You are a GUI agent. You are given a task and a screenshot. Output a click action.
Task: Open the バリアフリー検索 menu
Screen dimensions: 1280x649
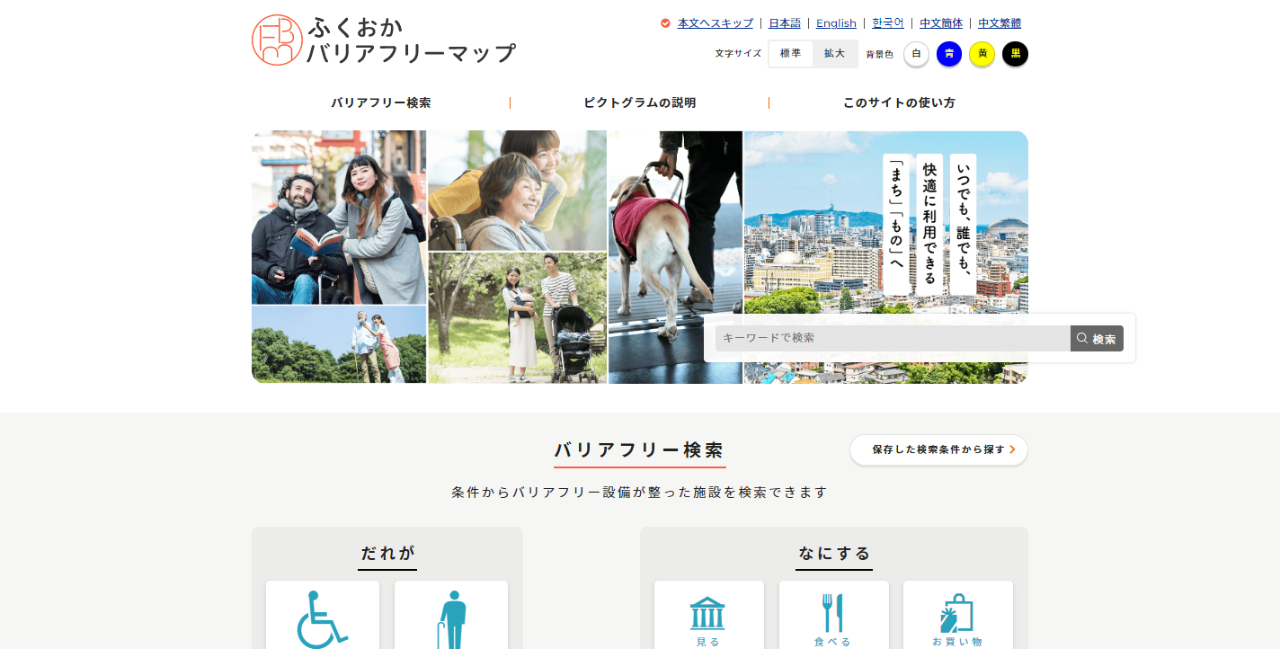pos(381,102)
